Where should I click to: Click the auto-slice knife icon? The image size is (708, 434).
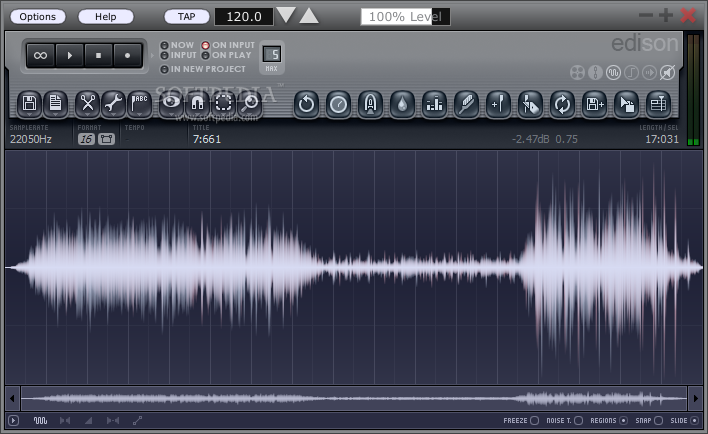531,105
